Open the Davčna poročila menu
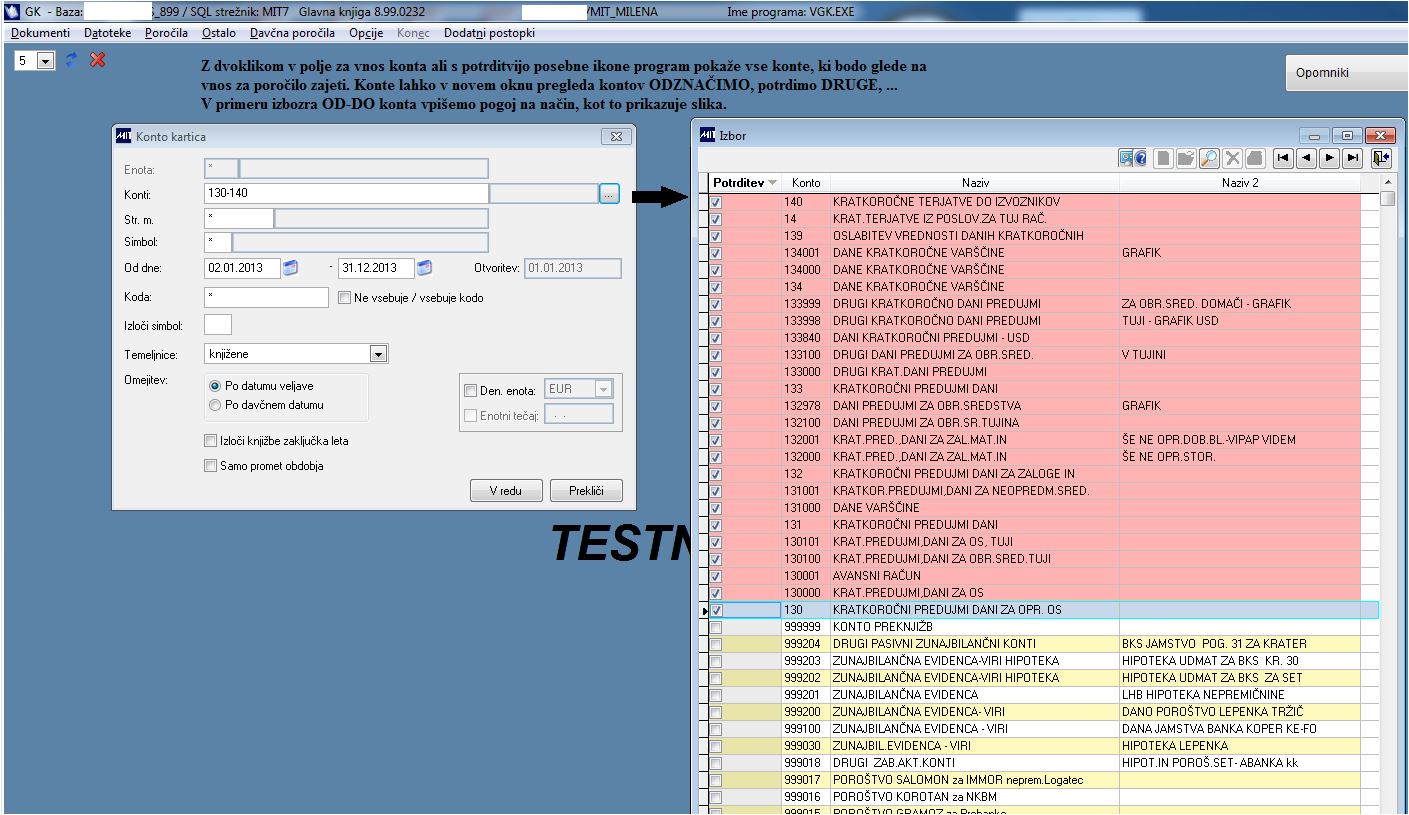 (x=292, y=33)
